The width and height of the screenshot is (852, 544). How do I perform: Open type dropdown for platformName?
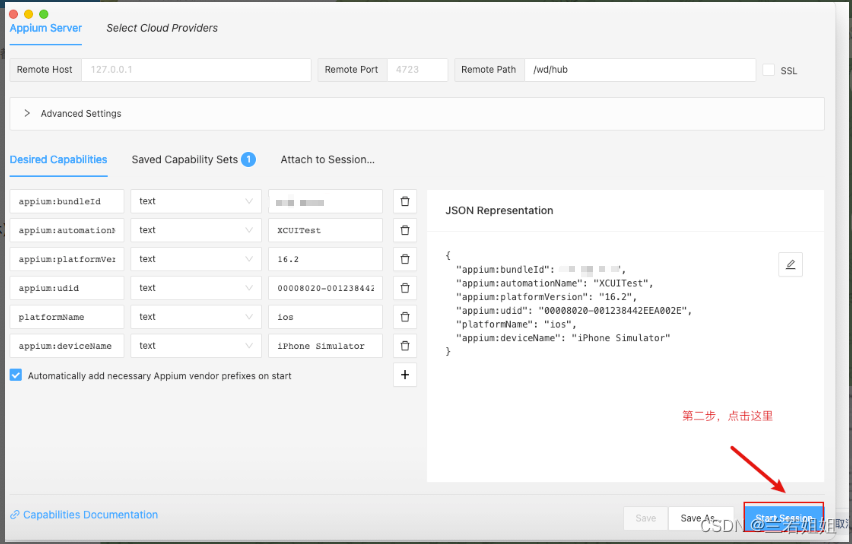tap(196, 317)
